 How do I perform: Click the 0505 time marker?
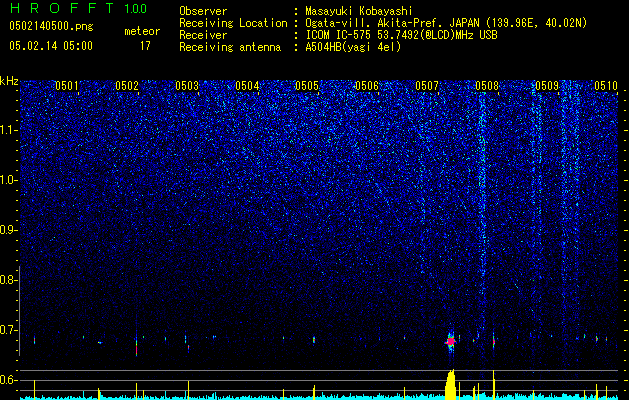click(x=307, y=86)
